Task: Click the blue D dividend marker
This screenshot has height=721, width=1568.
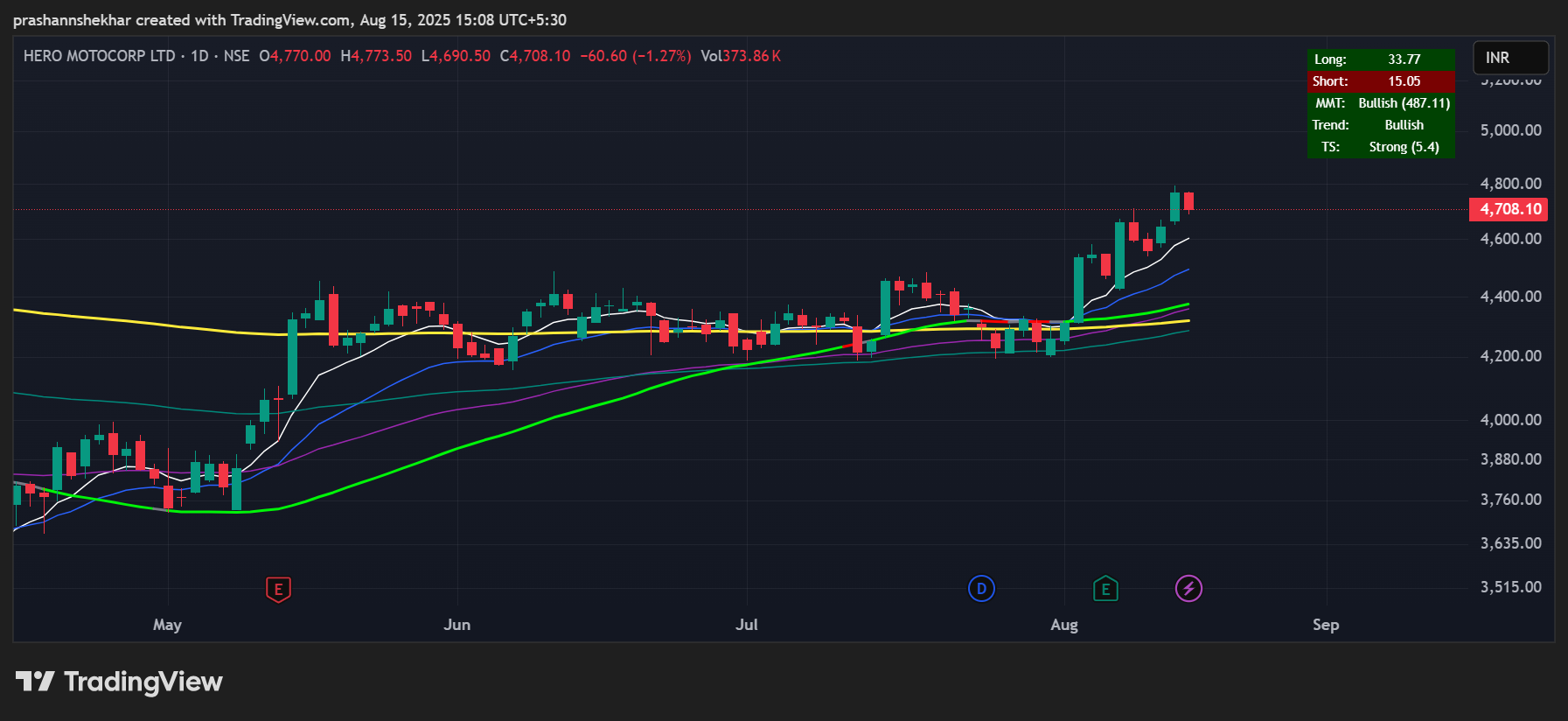Action: point(981,589)
